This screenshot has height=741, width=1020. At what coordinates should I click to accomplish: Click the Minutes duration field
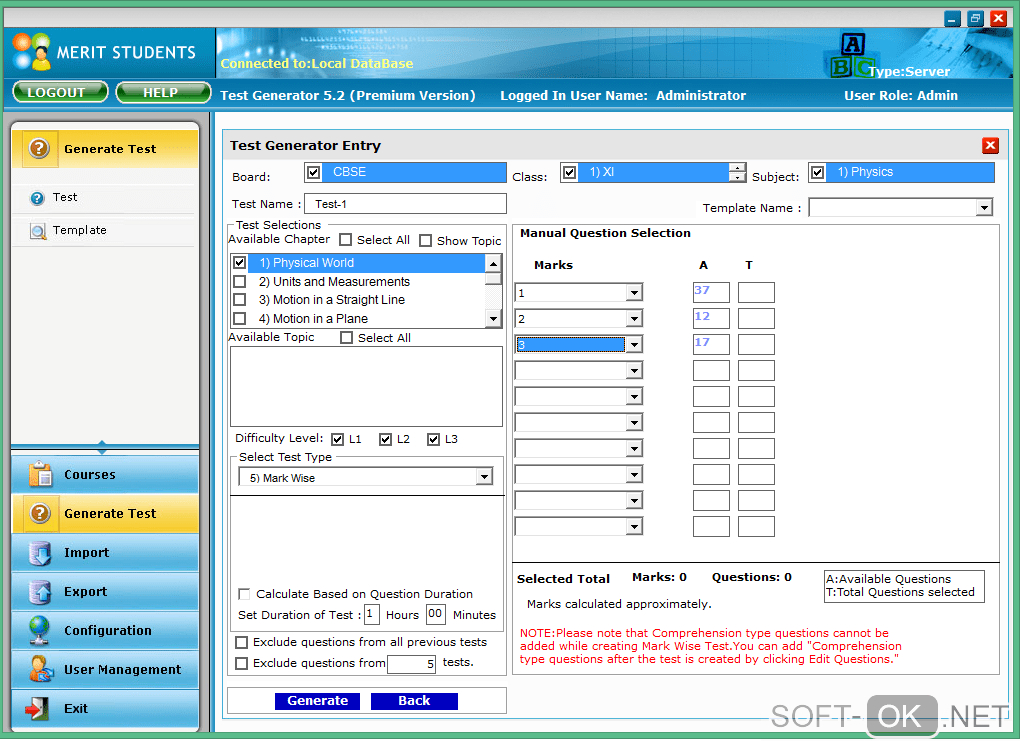(435, 614)
